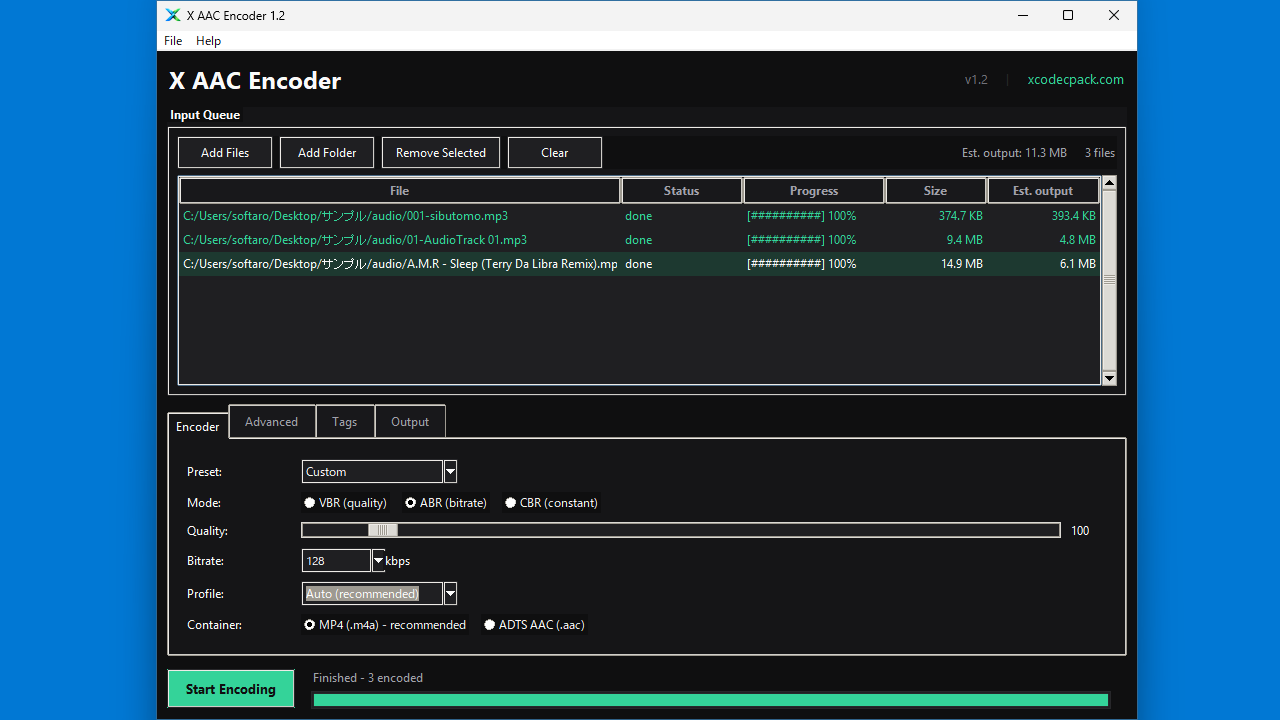Sort by the Status column header
Screen dimensions: 1280x720
tap(682, 191)
